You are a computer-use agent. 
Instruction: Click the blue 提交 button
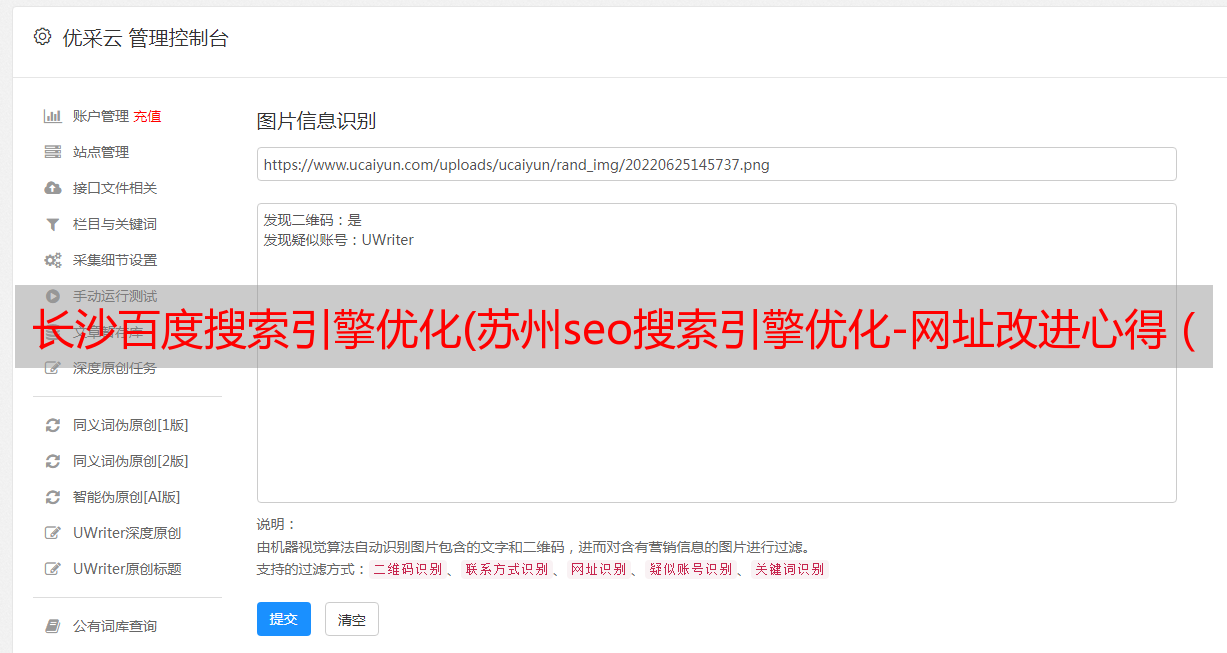284,619
